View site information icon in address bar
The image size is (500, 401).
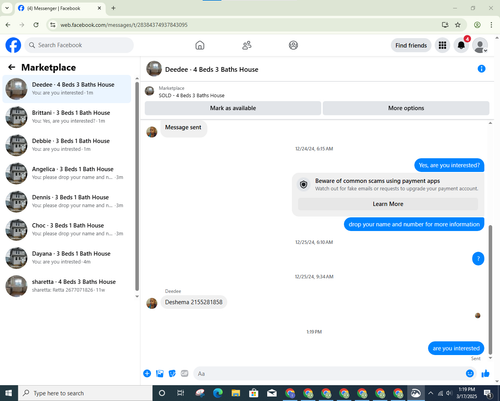pyautogui.click(x=53, y=25)
